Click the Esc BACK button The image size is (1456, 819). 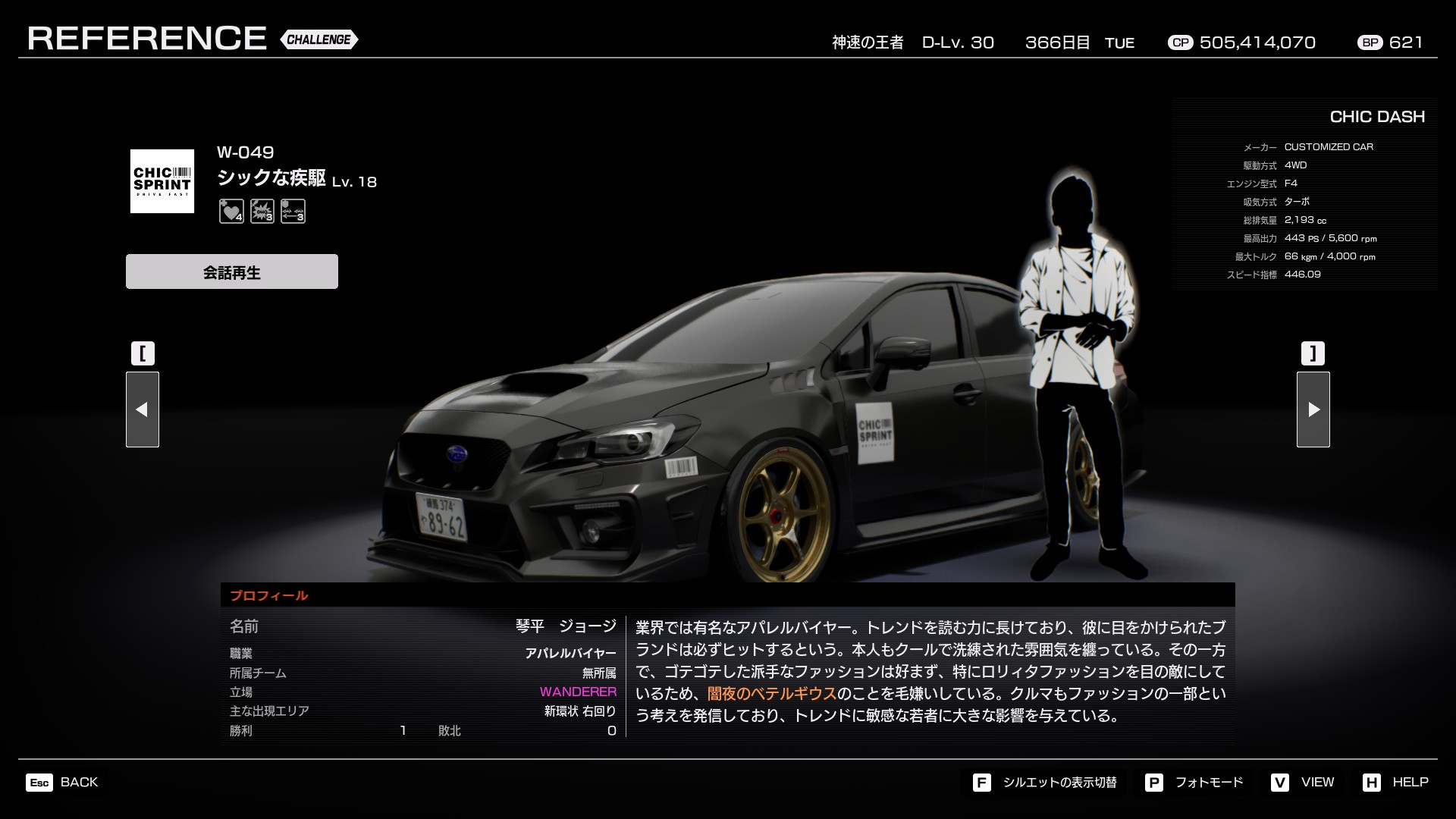(x=62, y=782)
